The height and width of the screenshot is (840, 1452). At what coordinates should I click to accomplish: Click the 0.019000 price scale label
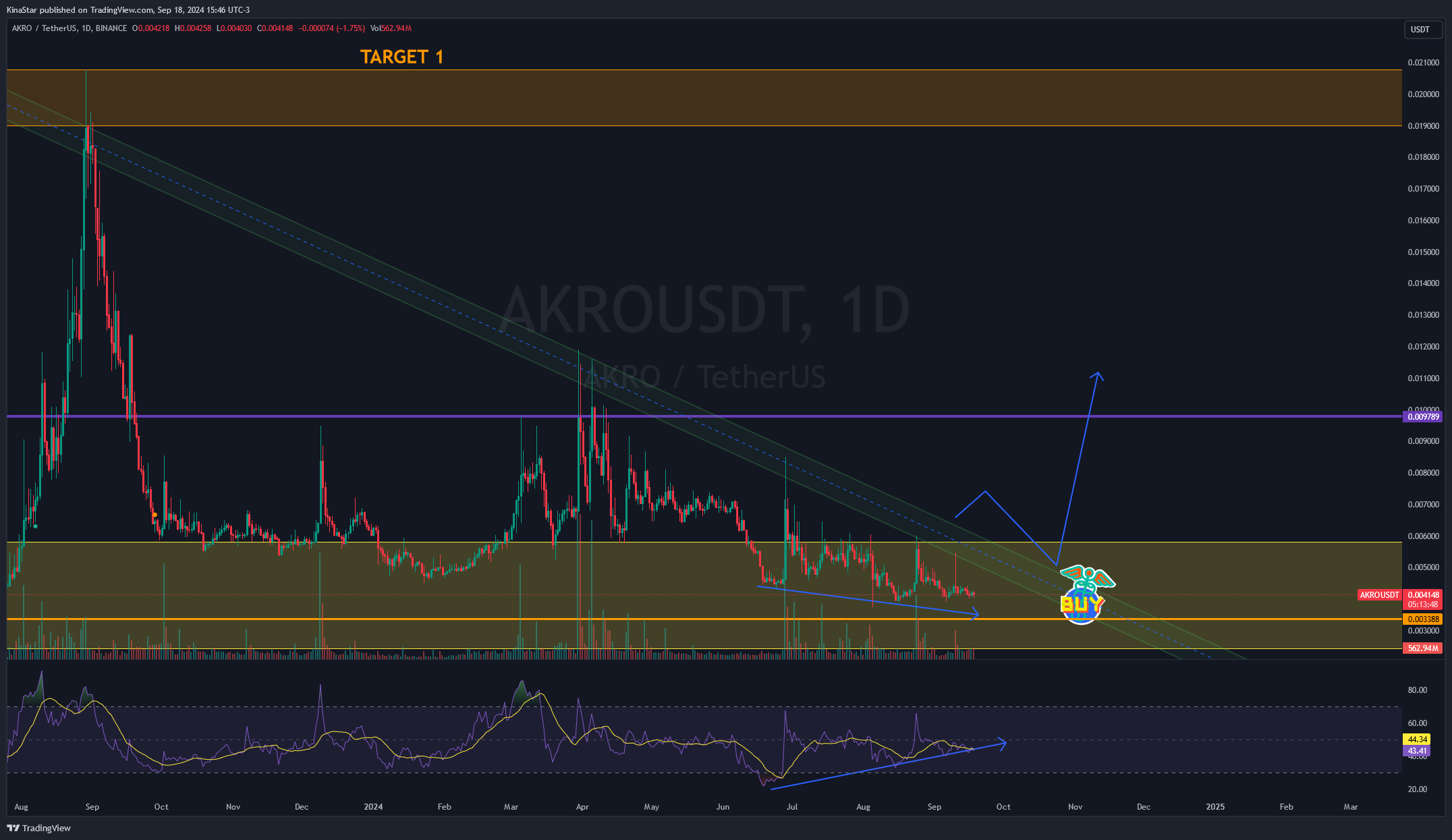1423,126
